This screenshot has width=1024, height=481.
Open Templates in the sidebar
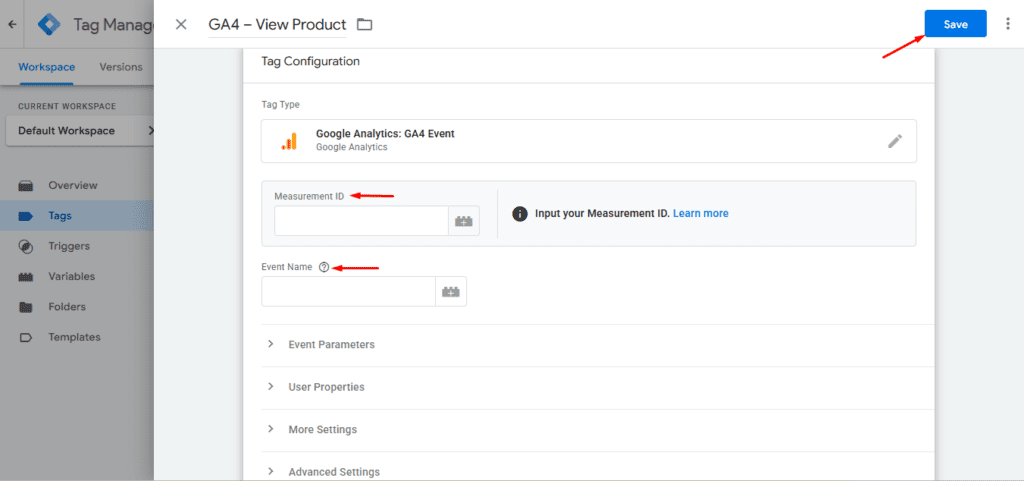tap(74, 337)
